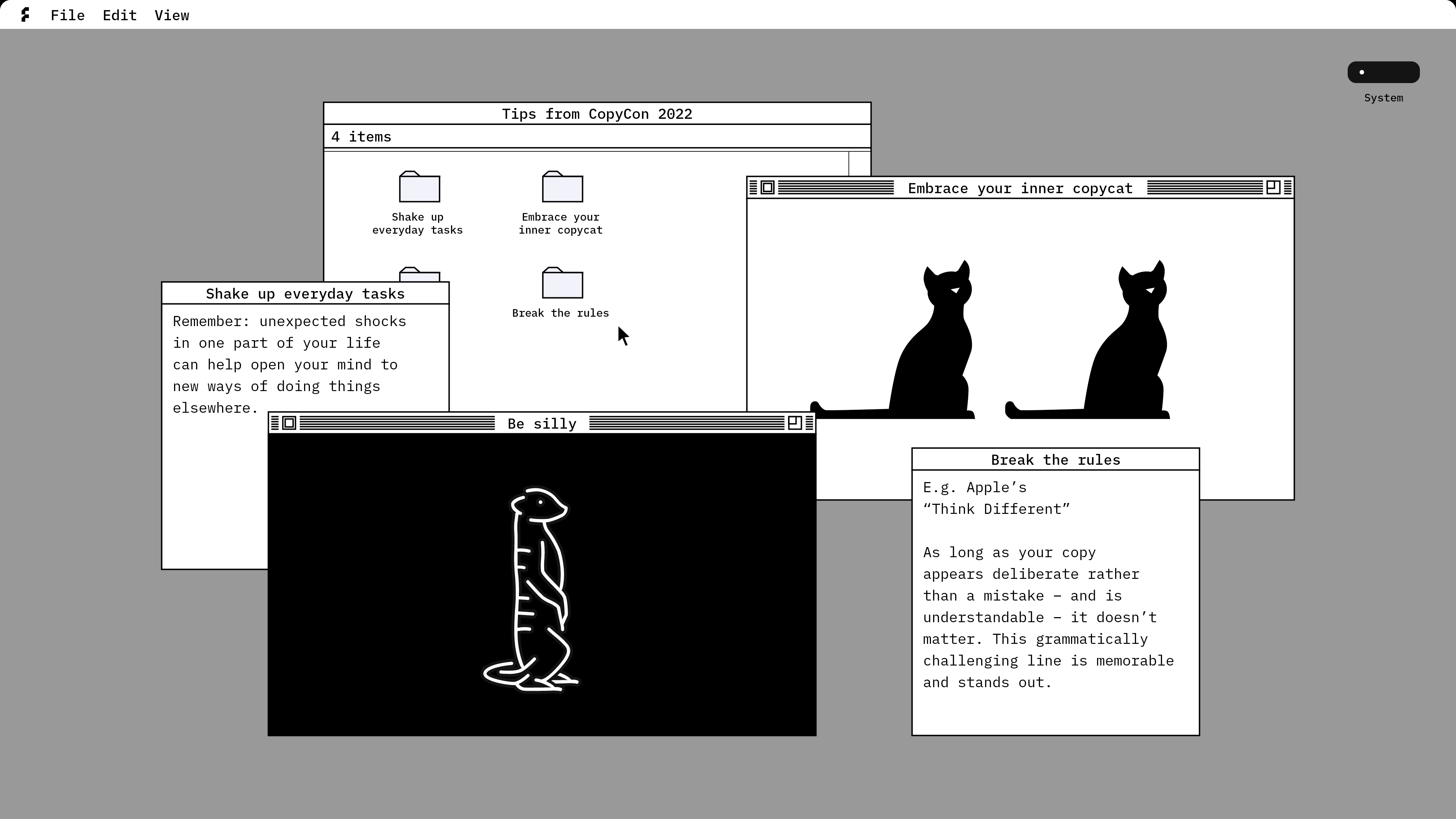Click the logo icon in menu bar
Screen dimensions: 1456x819
25,15
